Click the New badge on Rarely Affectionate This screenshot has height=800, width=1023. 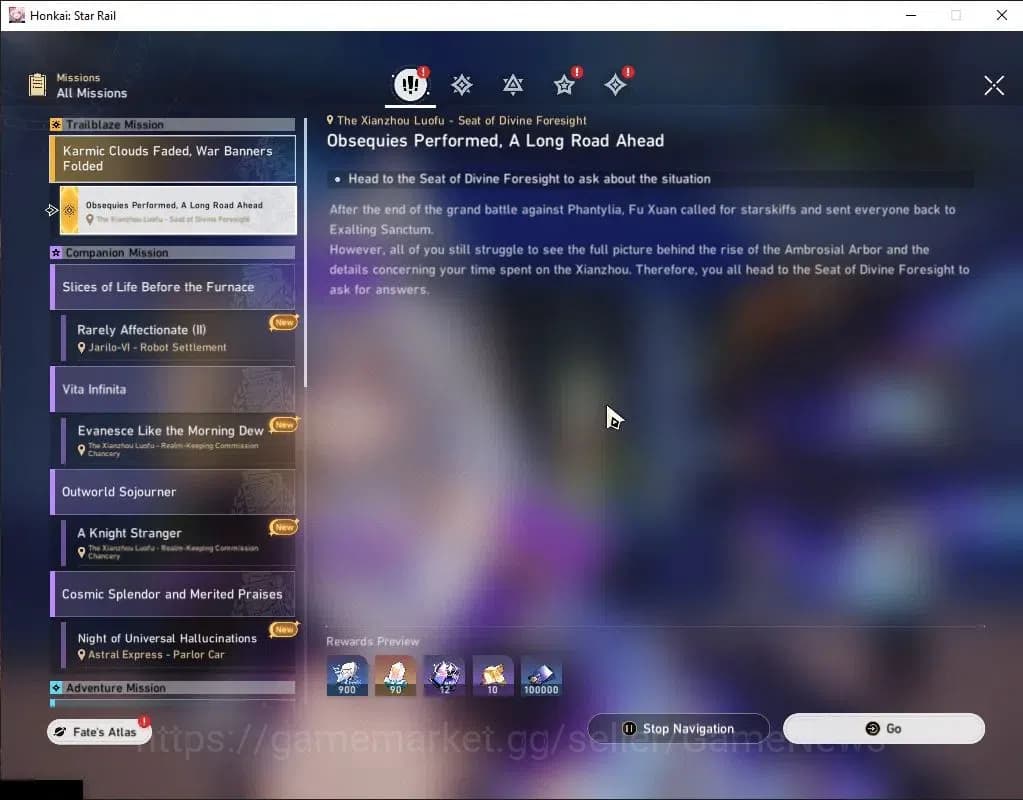[x=284, y=322]
